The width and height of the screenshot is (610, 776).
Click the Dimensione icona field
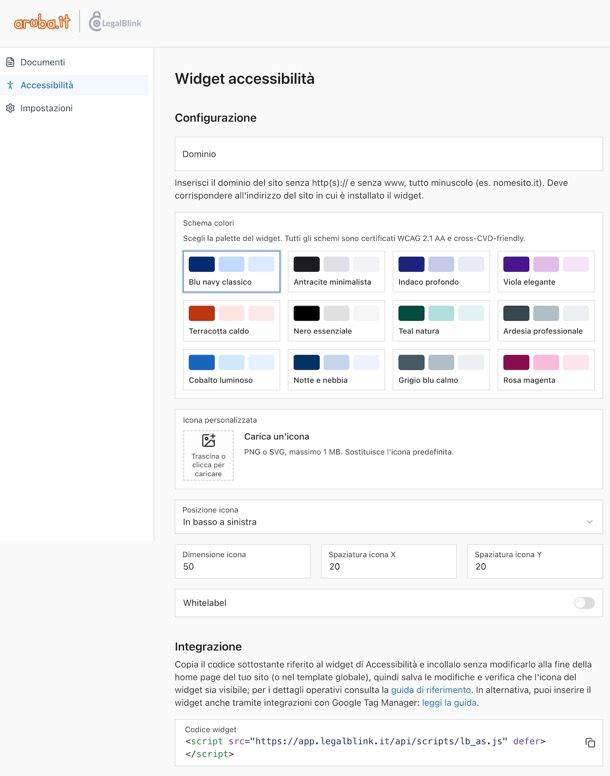pyautogui.click(x=243, y=561)
